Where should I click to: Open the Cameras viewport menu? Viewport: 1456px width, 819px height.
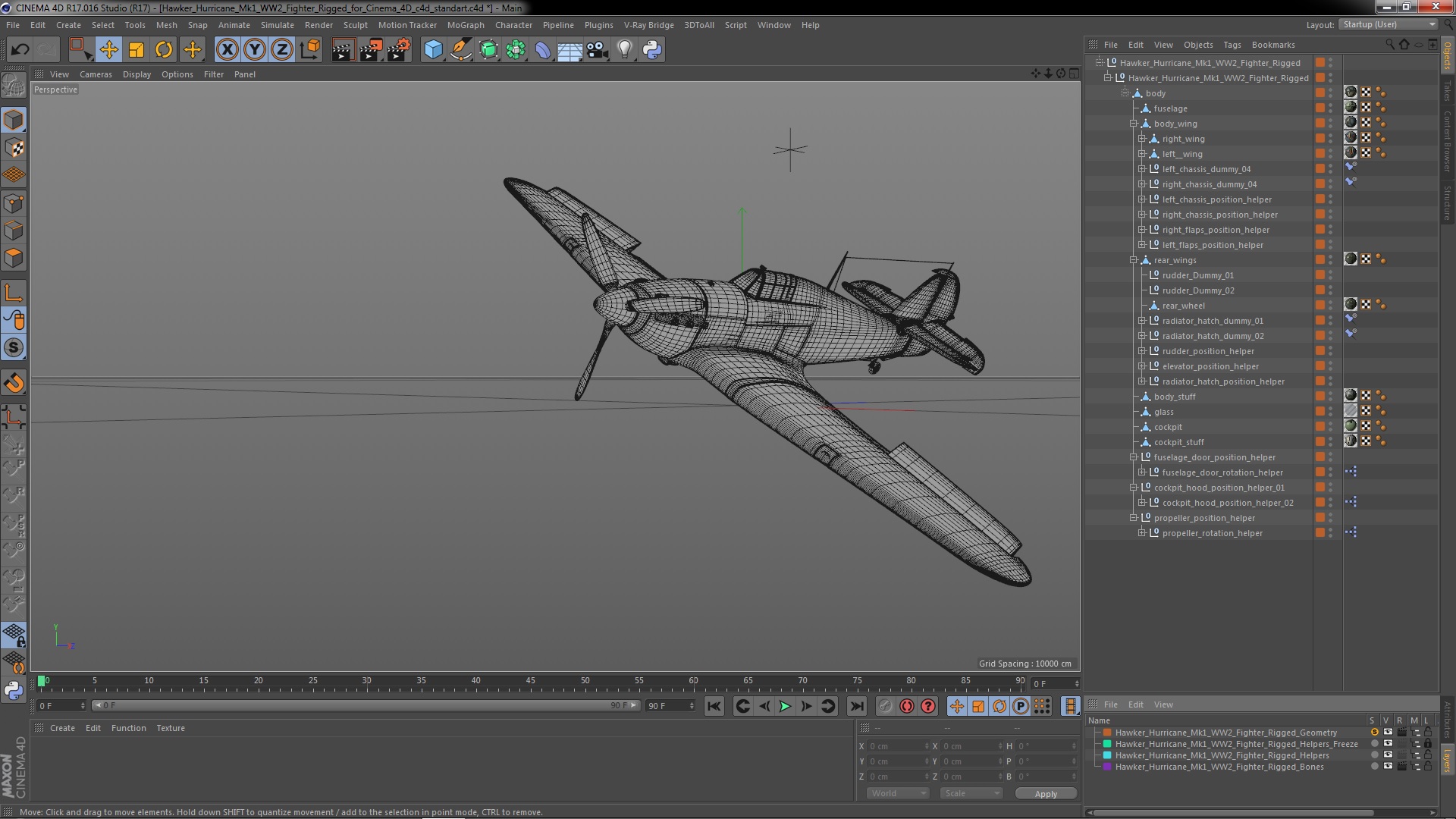pyautogui.click(x=96, y=74)
